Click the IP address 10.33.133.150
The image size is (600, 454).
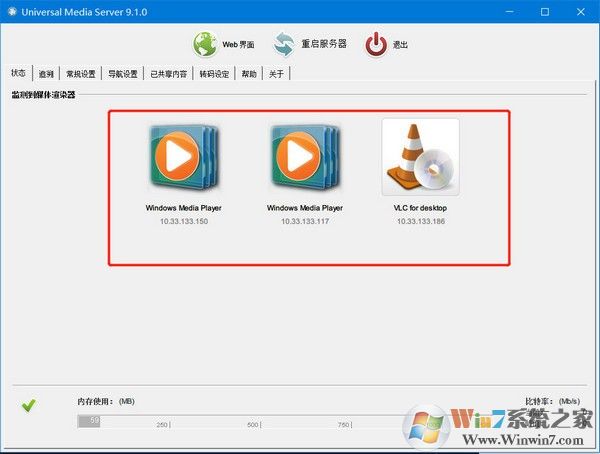(x=184, y=221)
